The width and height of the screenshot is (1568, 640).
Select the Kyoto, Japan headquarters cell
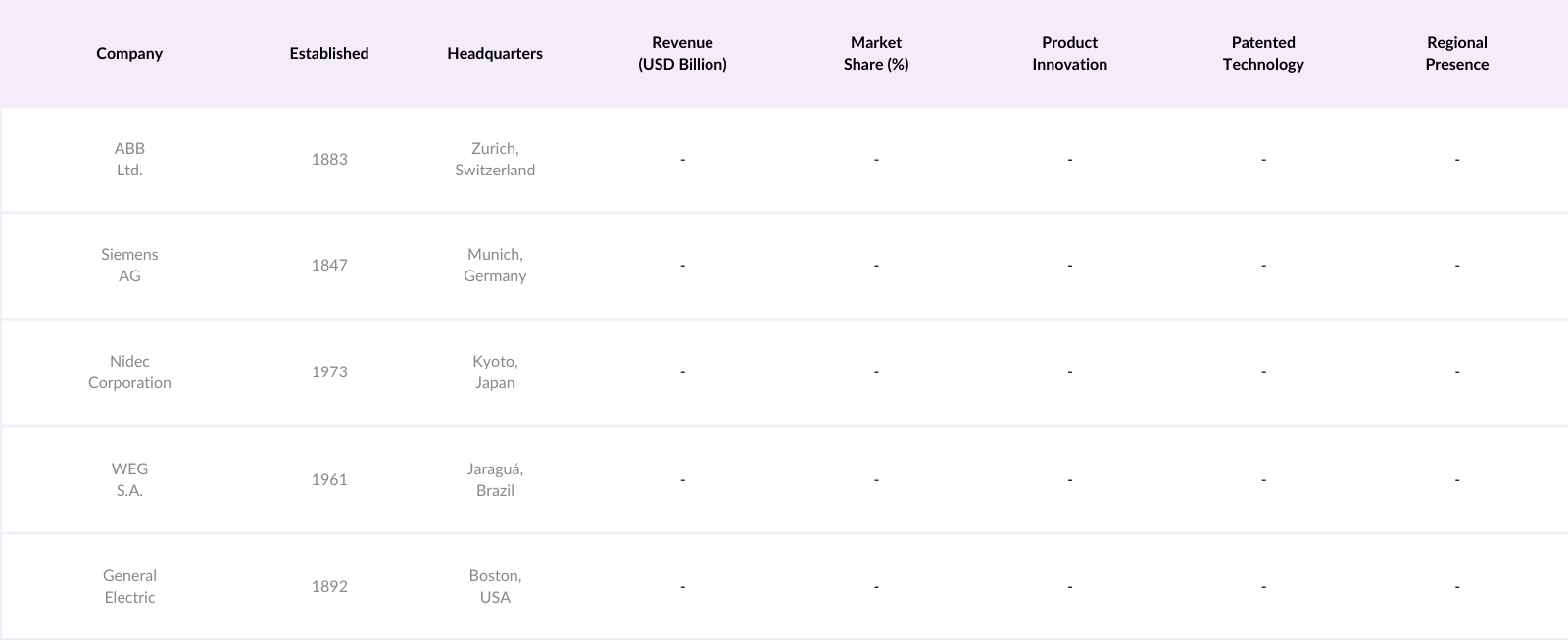495,371
